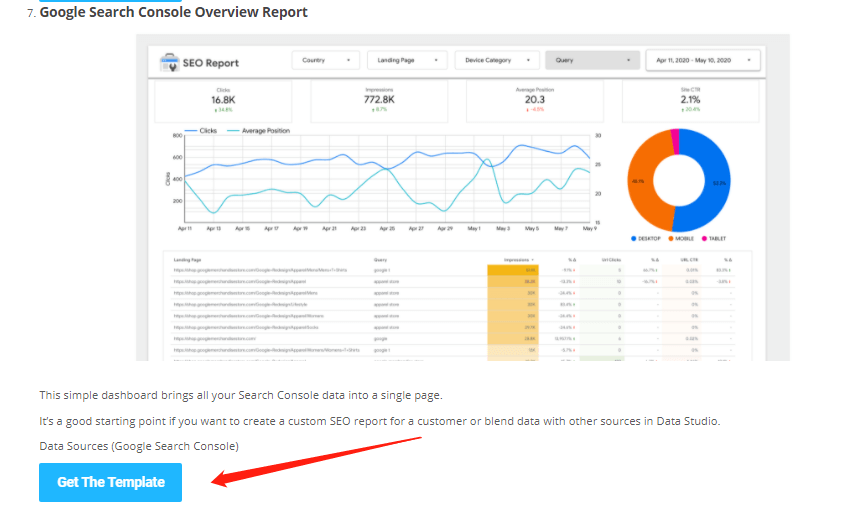Click the SEO Report logo icon
Image resolution: width=858 pixels, height=506 pixels.
(169, 62)
